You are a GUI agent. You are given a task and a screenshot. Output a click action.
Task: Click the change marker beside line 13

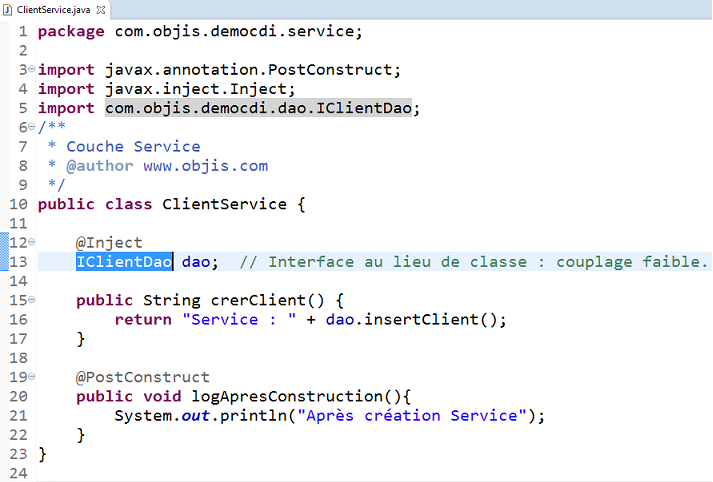coord(4,262)
